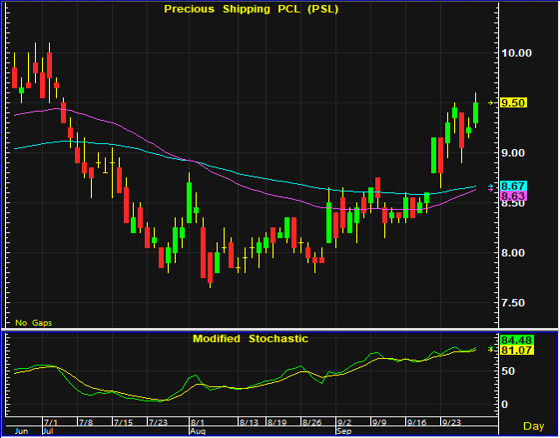The width and height of the screenshot is (560, 438).
Task: Click the white divider between price and stochastic panes
Action: pos(280,329)
